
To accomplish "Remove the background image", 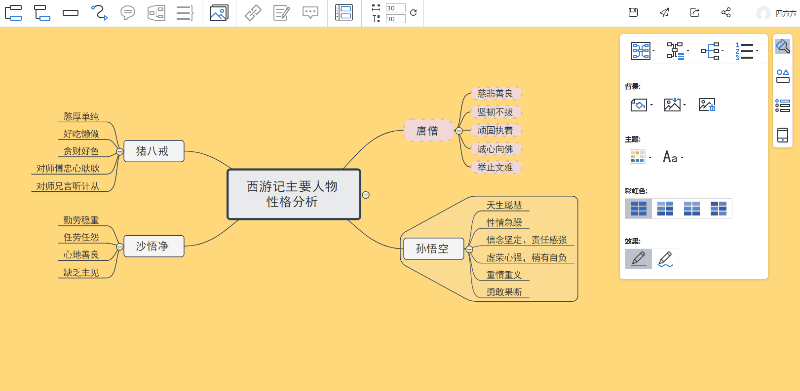I will click(x=707, y=105).
